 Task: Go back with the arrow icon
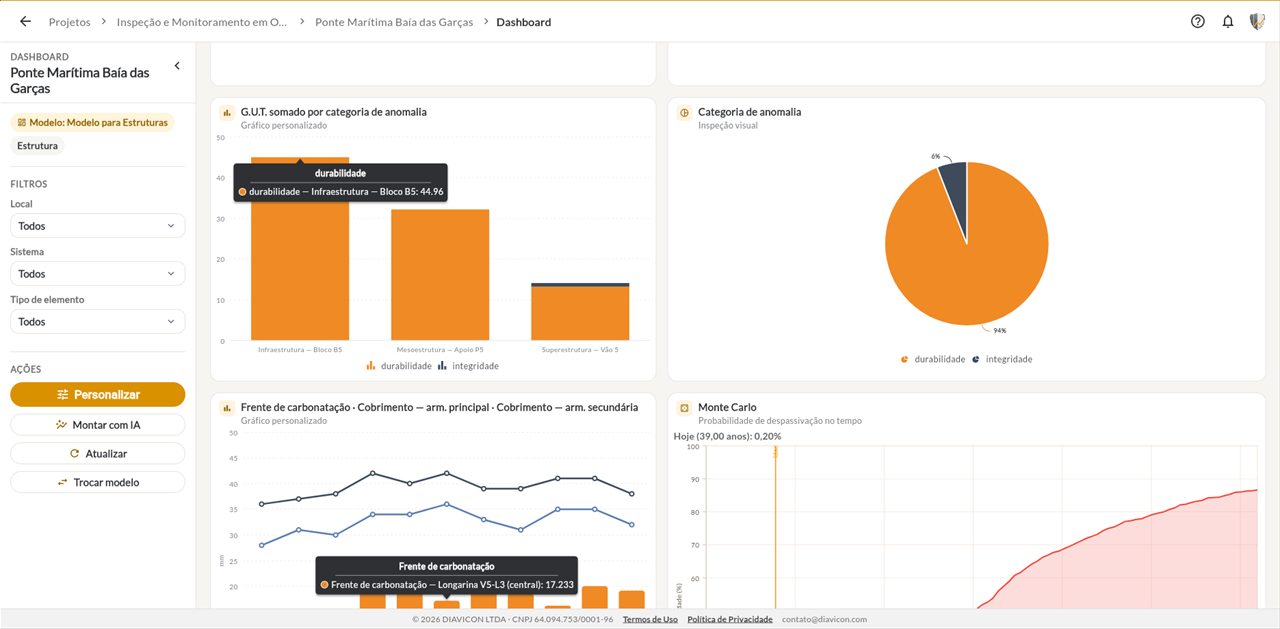pyautogui.click(x=25, y=21)
